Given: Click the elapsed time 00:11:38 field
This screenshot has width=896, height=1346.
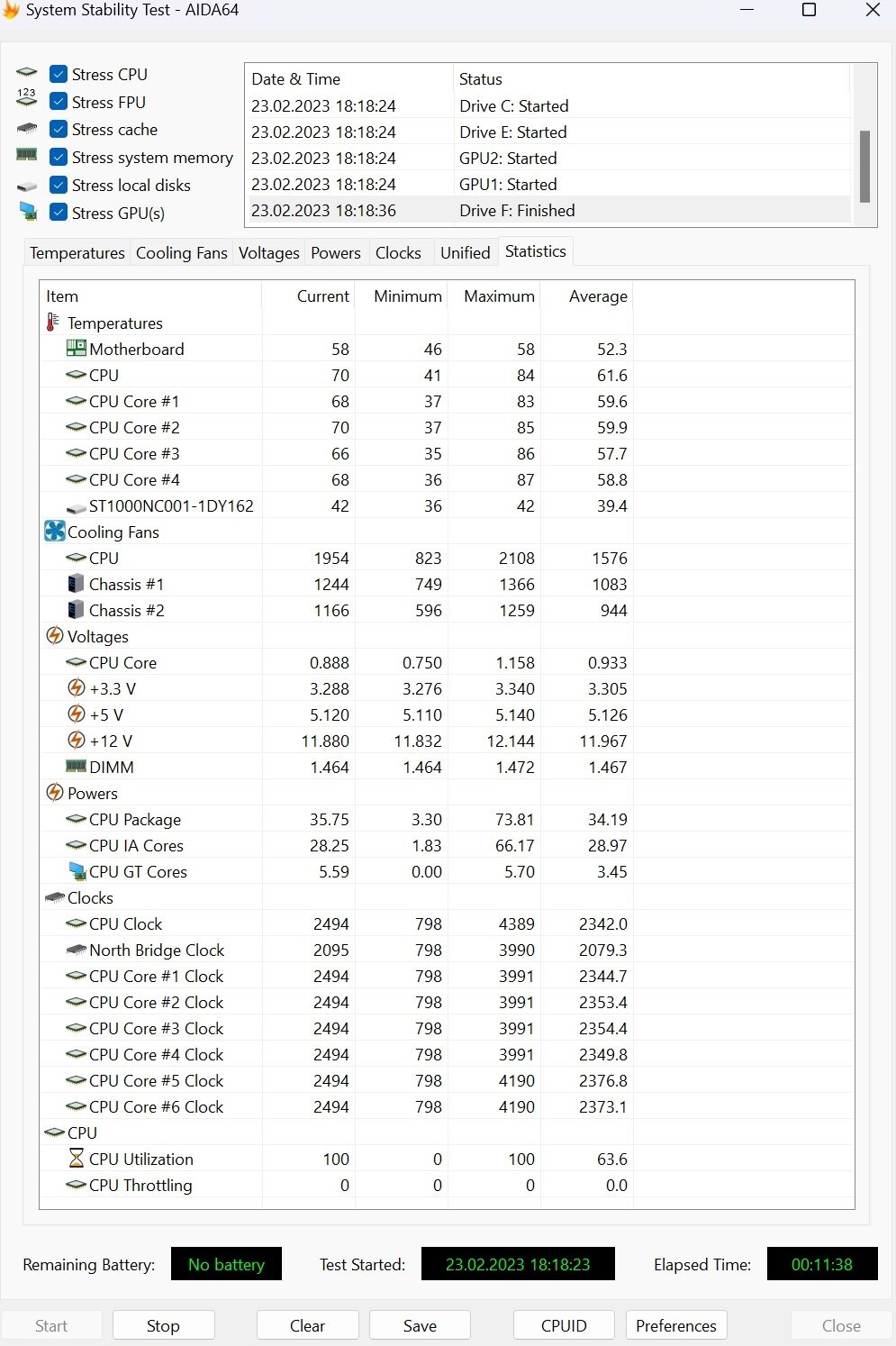Looking at the screenshot, I should [x=822, y=1264].
